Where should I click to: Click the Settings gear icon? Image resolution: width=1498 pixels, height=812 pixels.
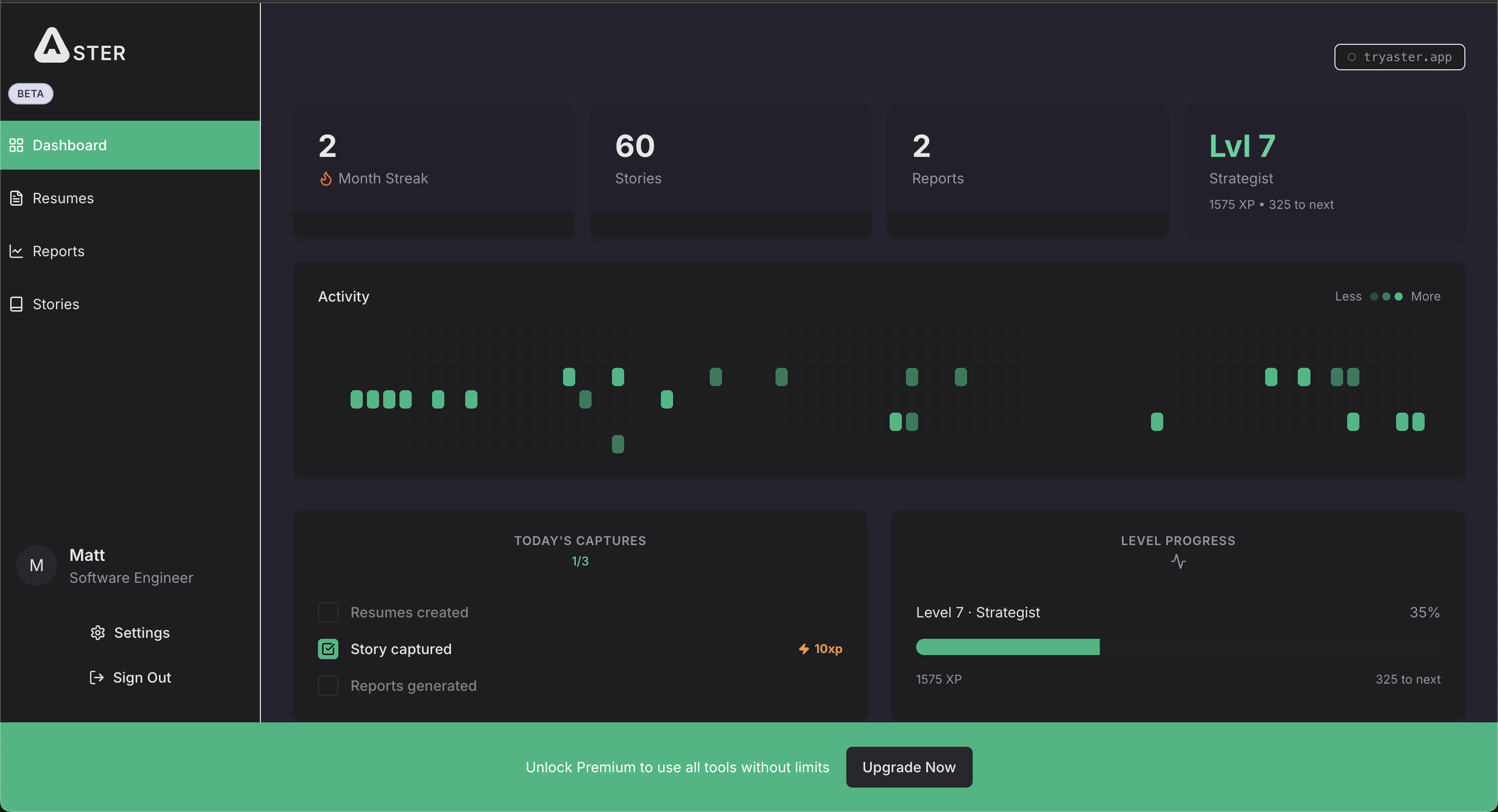98,632
